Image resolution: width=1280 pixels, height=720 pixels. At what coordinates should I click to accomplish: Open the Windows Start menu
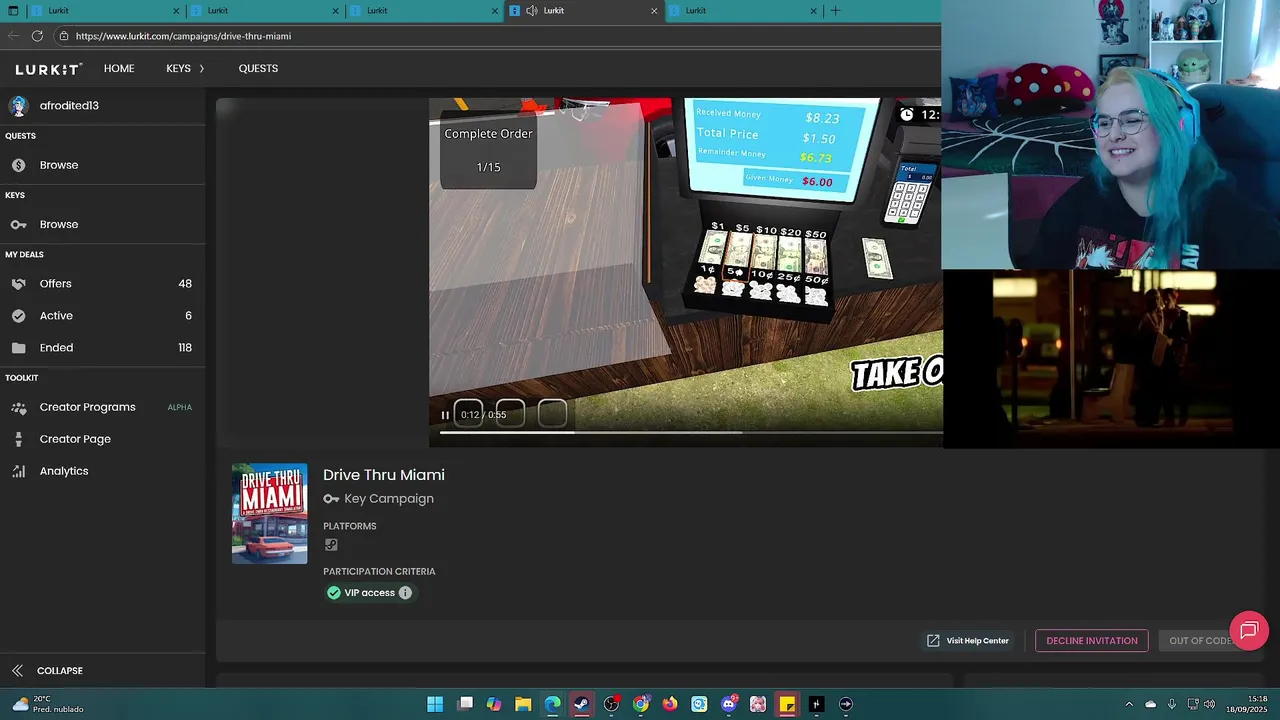click(435, 704)
